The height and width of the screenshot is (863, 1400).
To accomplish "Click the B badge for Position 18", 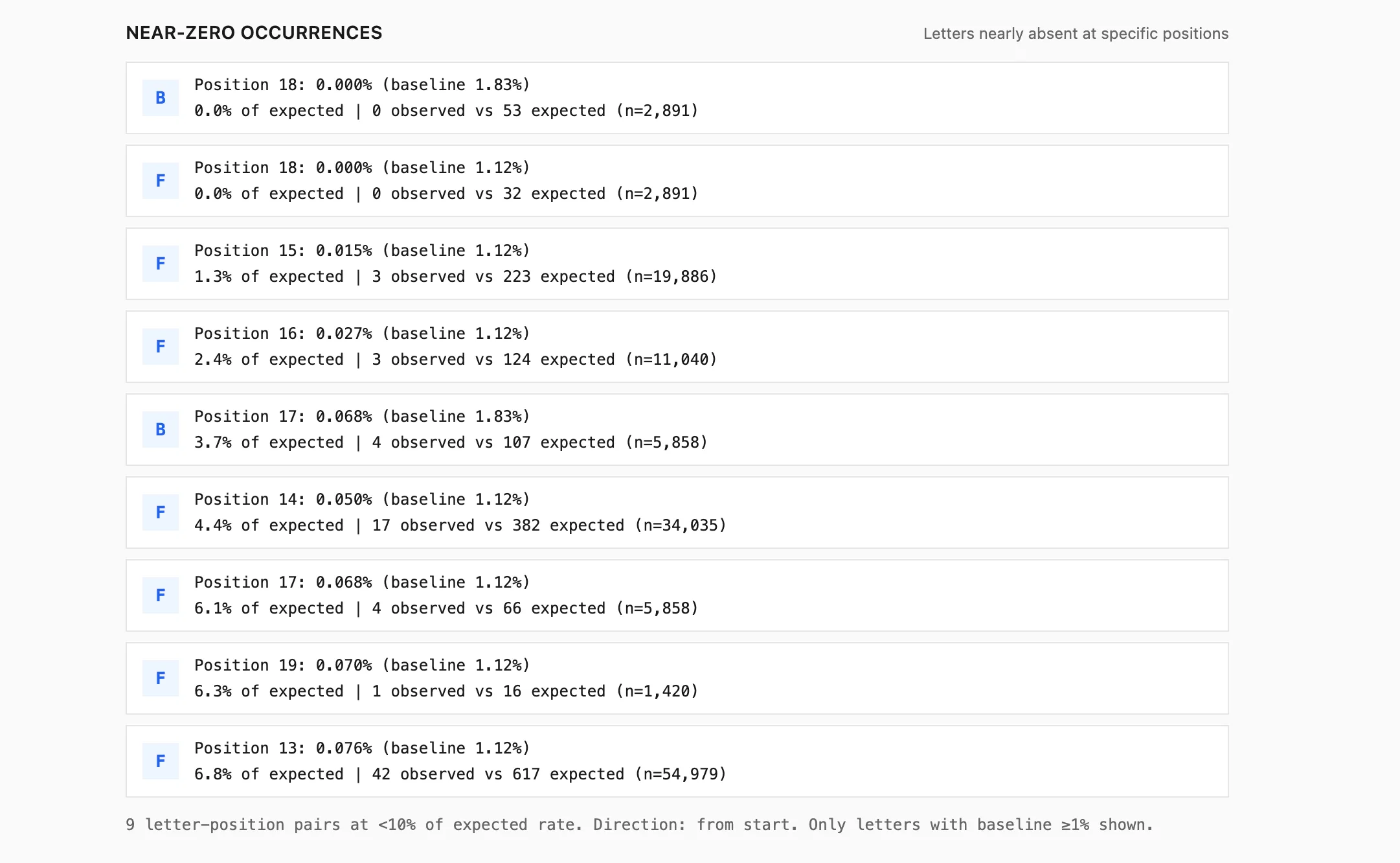I will (x=161, y=98).
